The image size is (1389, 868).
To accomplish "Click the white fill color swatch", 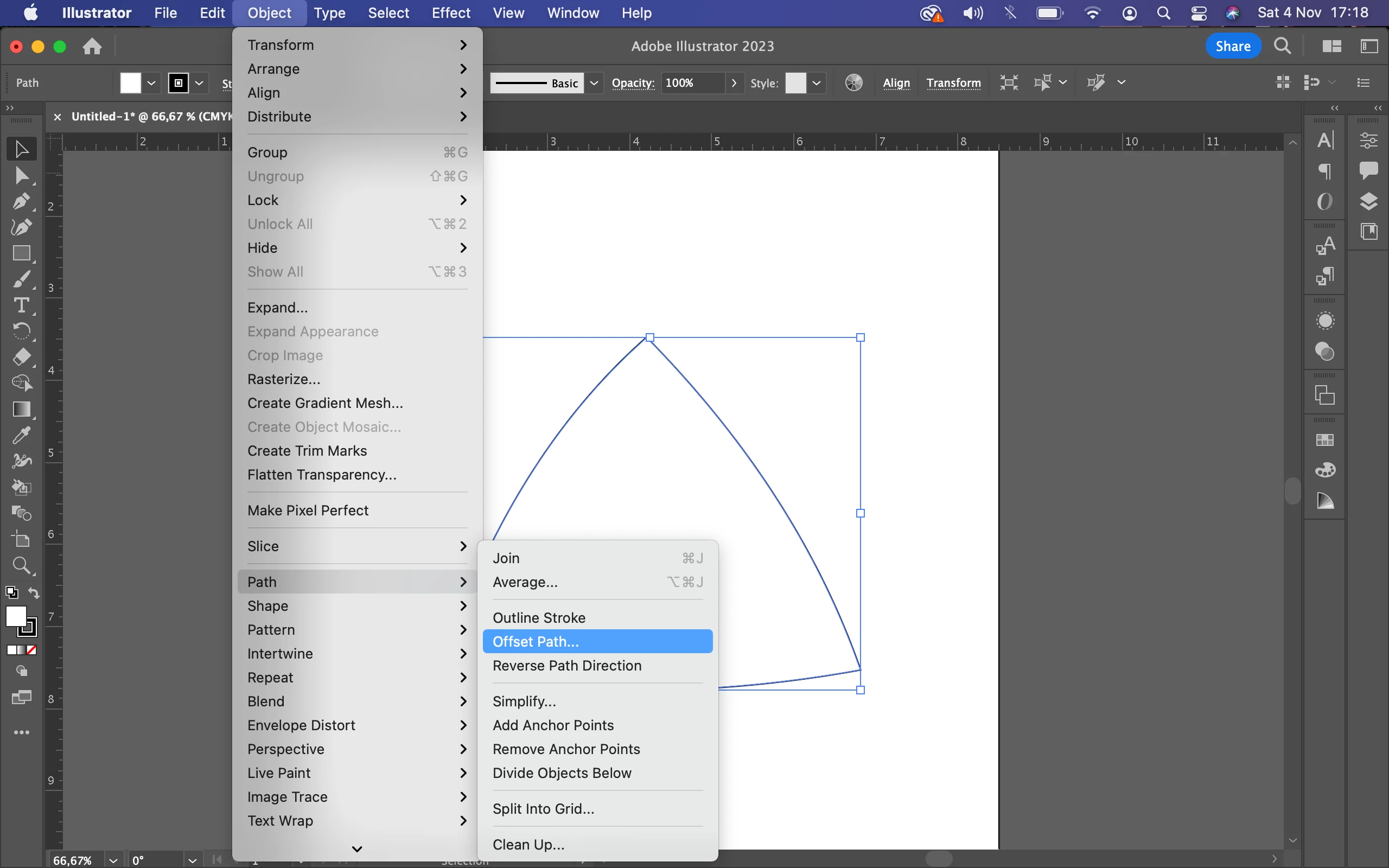I will point(130,82).
